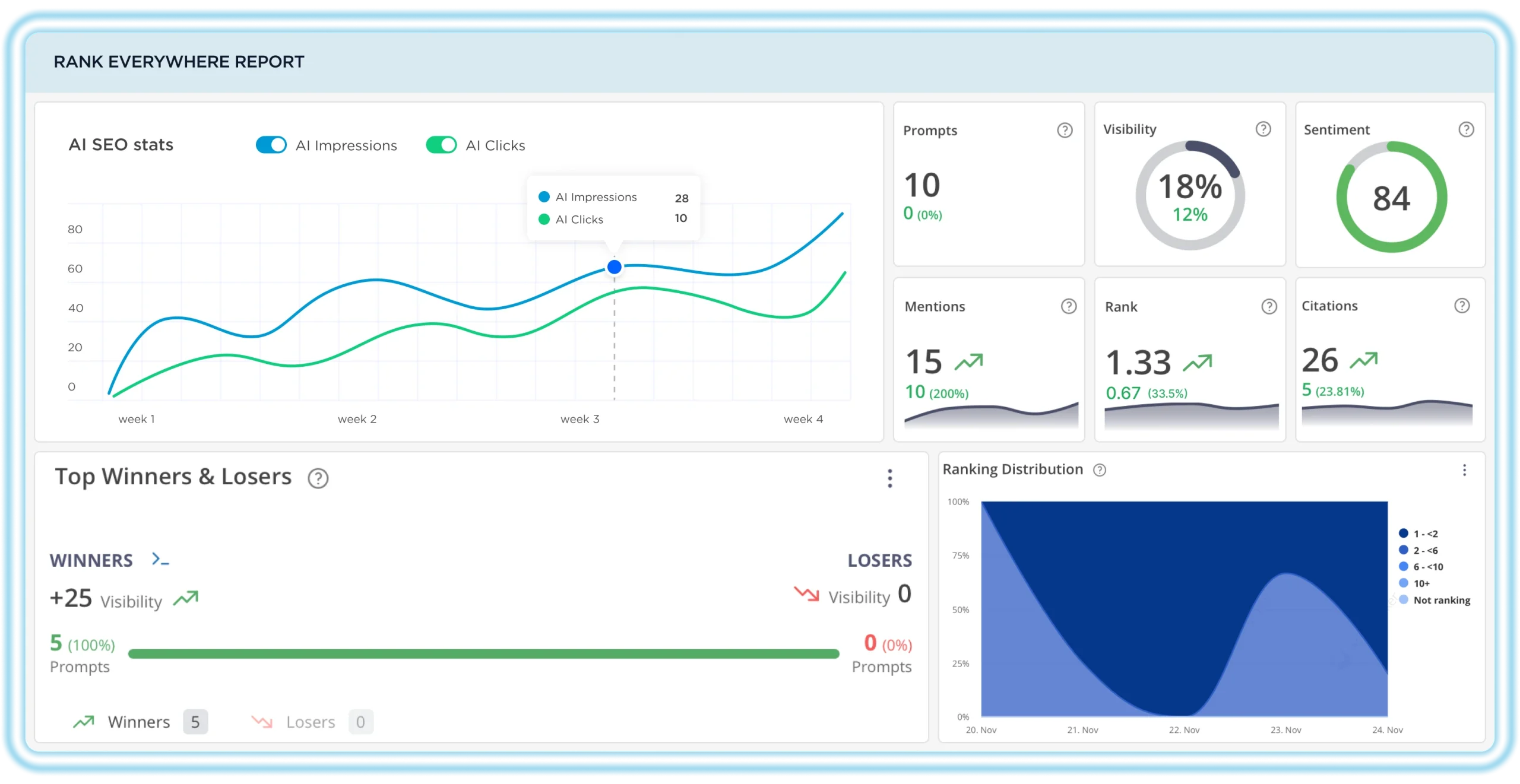Click the Citations help icon
Image resolution: width=1520 pixels, height=784 pixels.
(1462, 305)
